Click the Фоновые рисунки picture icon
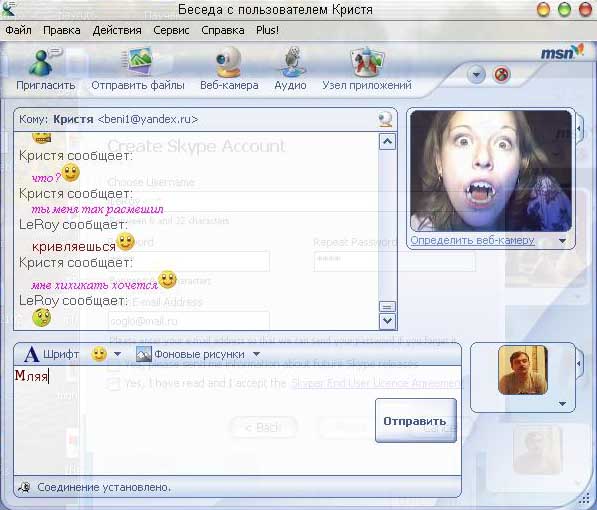The height and width of the screenshot is (510, 597). click(144, 354)
